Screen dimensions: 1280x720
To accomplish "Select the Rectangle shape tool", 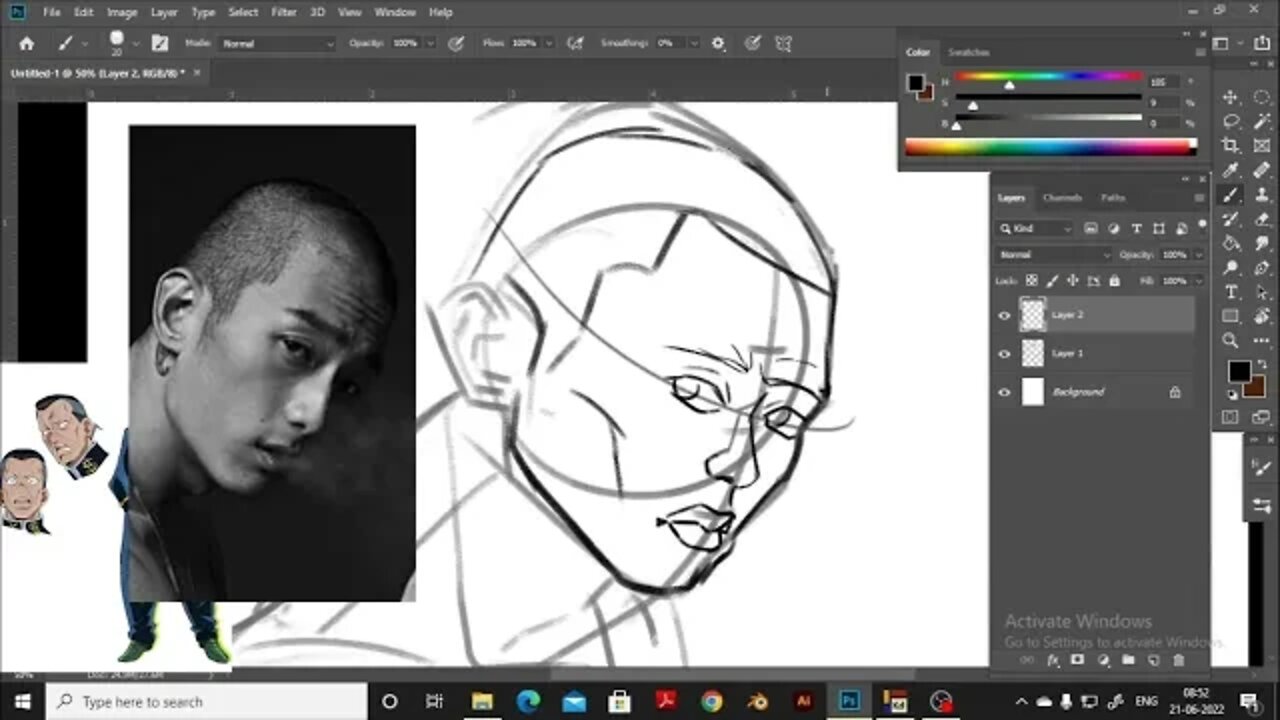I will pyautogui.click(x=1231, y=316).
